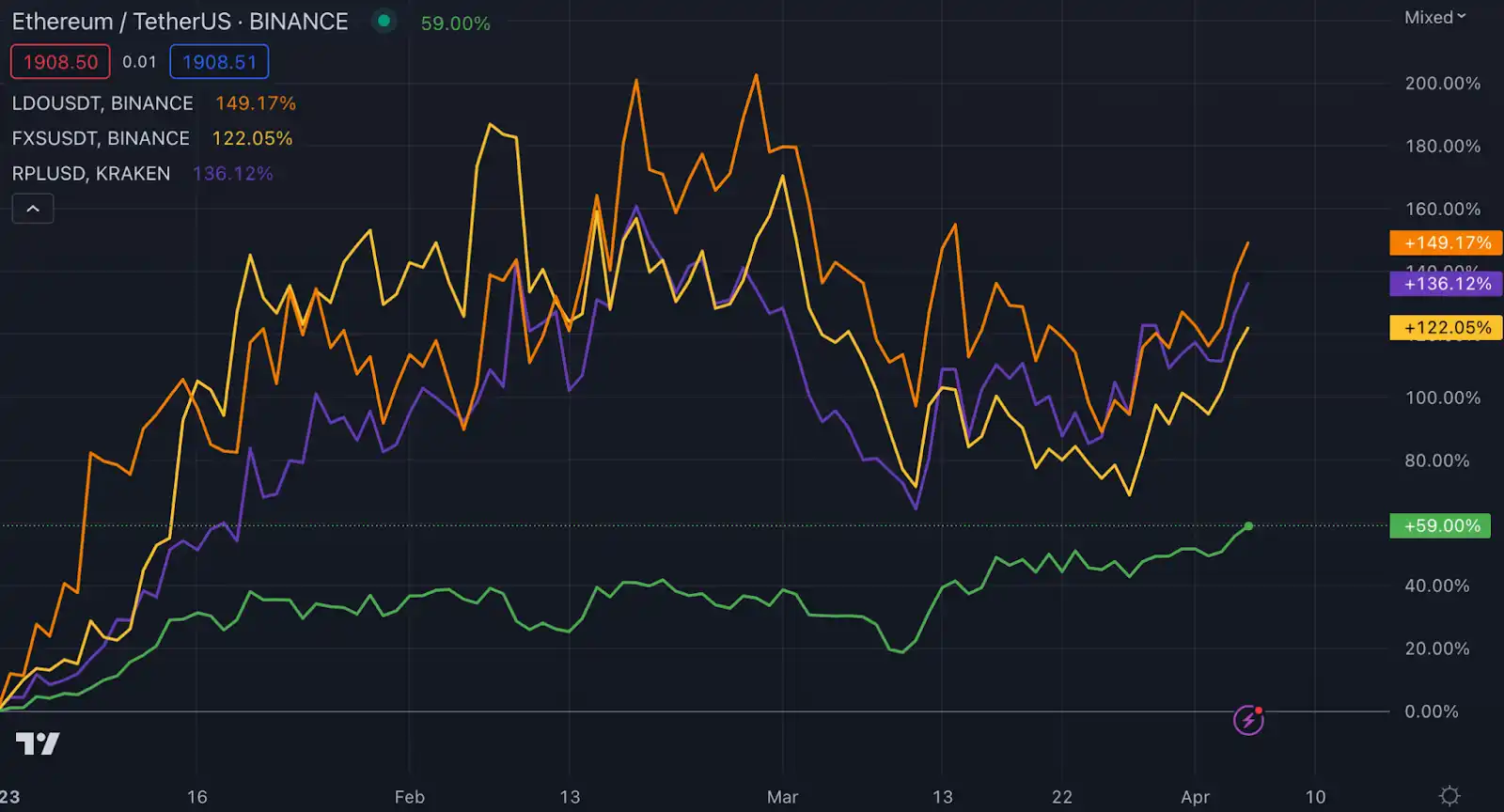Image resolution: width=1504 pixels, height=812 pixels.
Task: Click the 59.00% value beside the title
Action: pyautogui.click(x=456, y=23)
